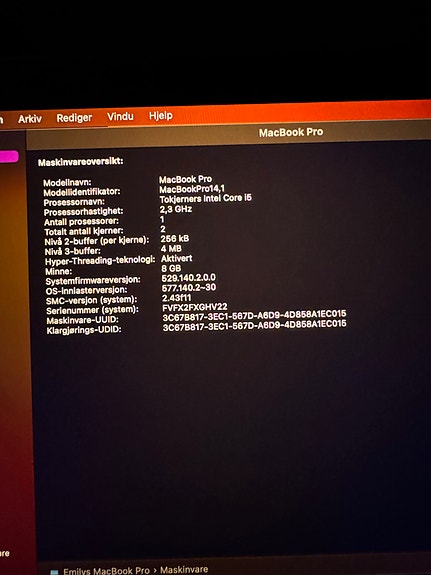The image size is (431, 575).
Task: Select Emilys MacBook Pro in the path bar
Action: (x=106, y=571)
